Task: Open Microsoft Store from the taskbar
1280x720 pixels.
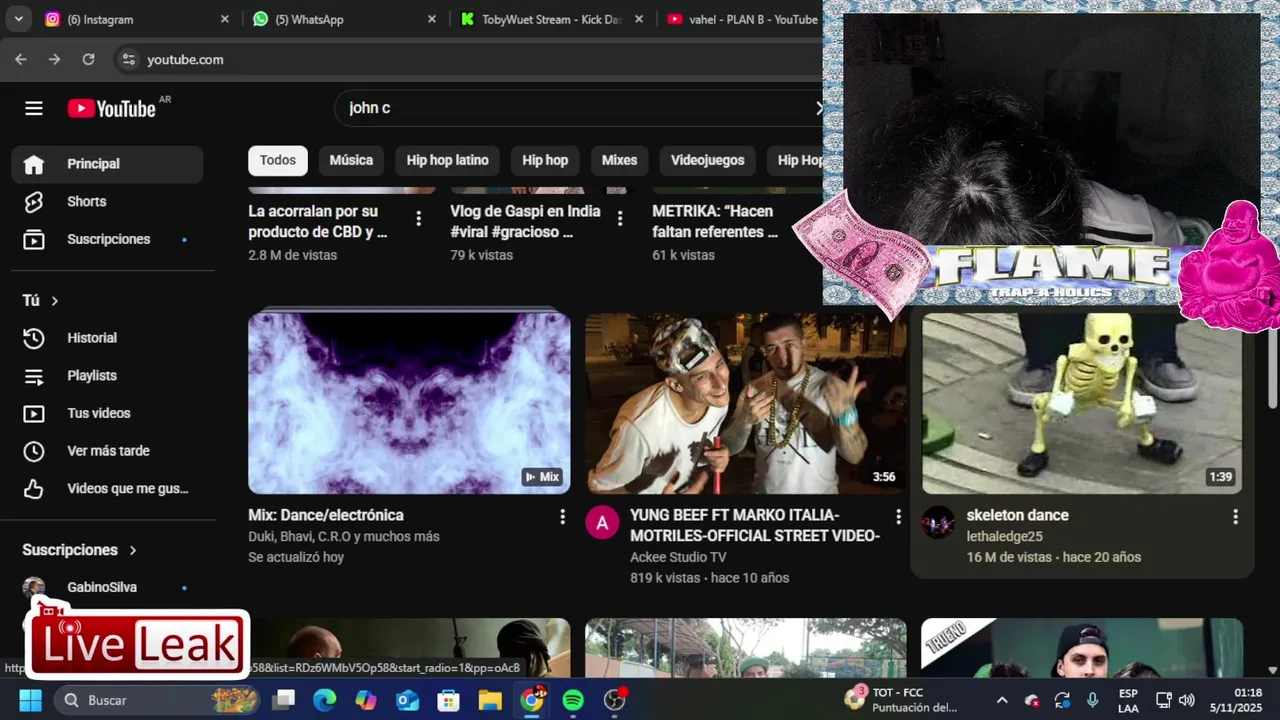Action: [448, 700]
